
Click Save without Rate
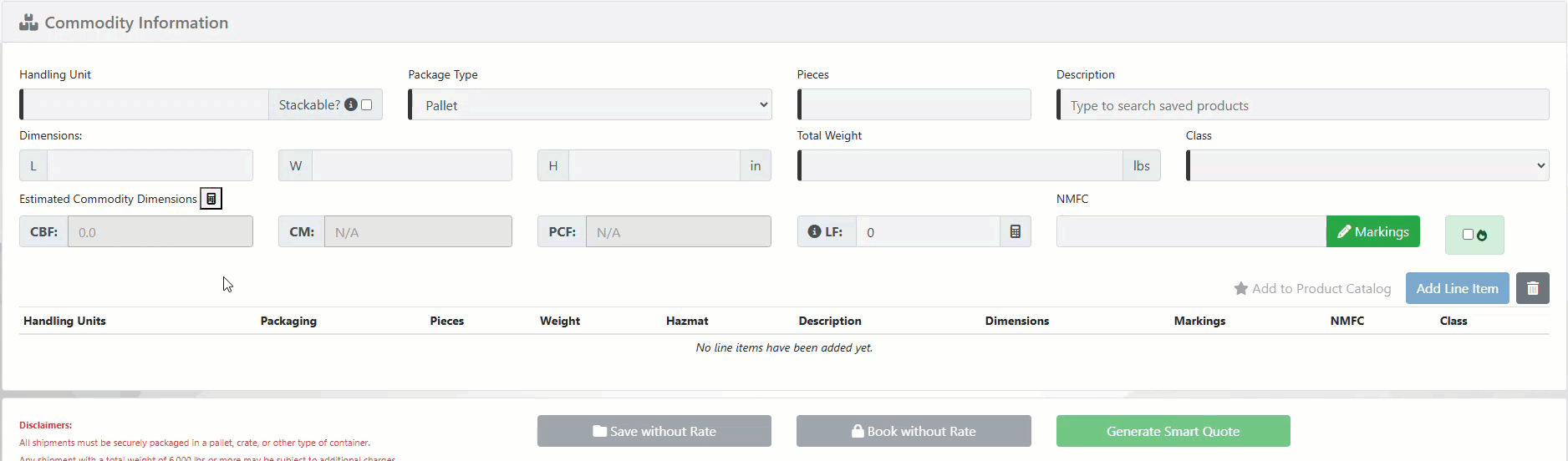point(654,431)
